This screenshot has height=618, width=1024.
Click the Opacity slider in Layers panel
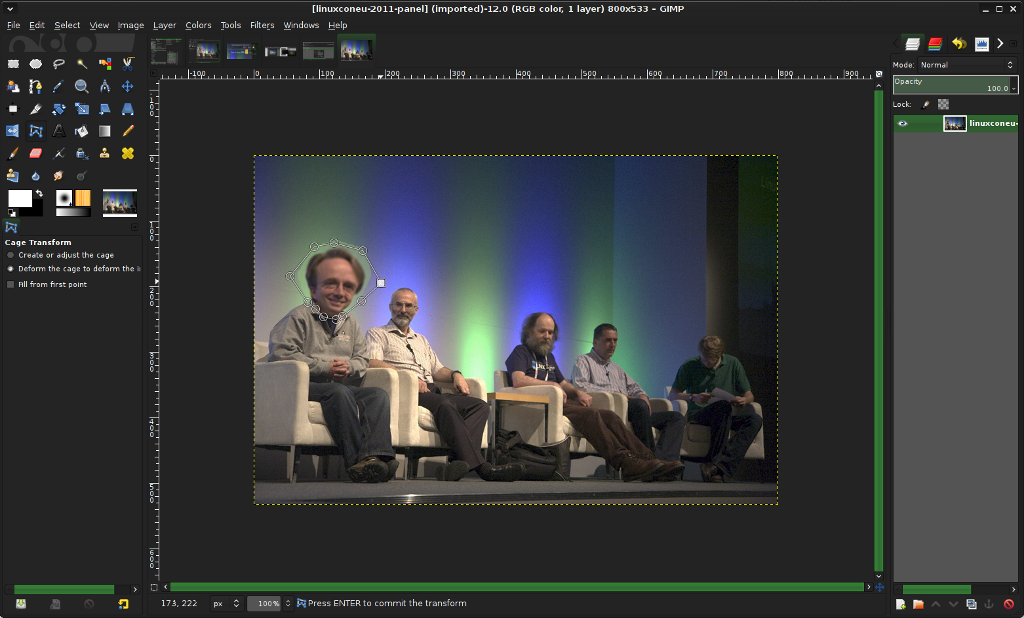coord(950,85)
